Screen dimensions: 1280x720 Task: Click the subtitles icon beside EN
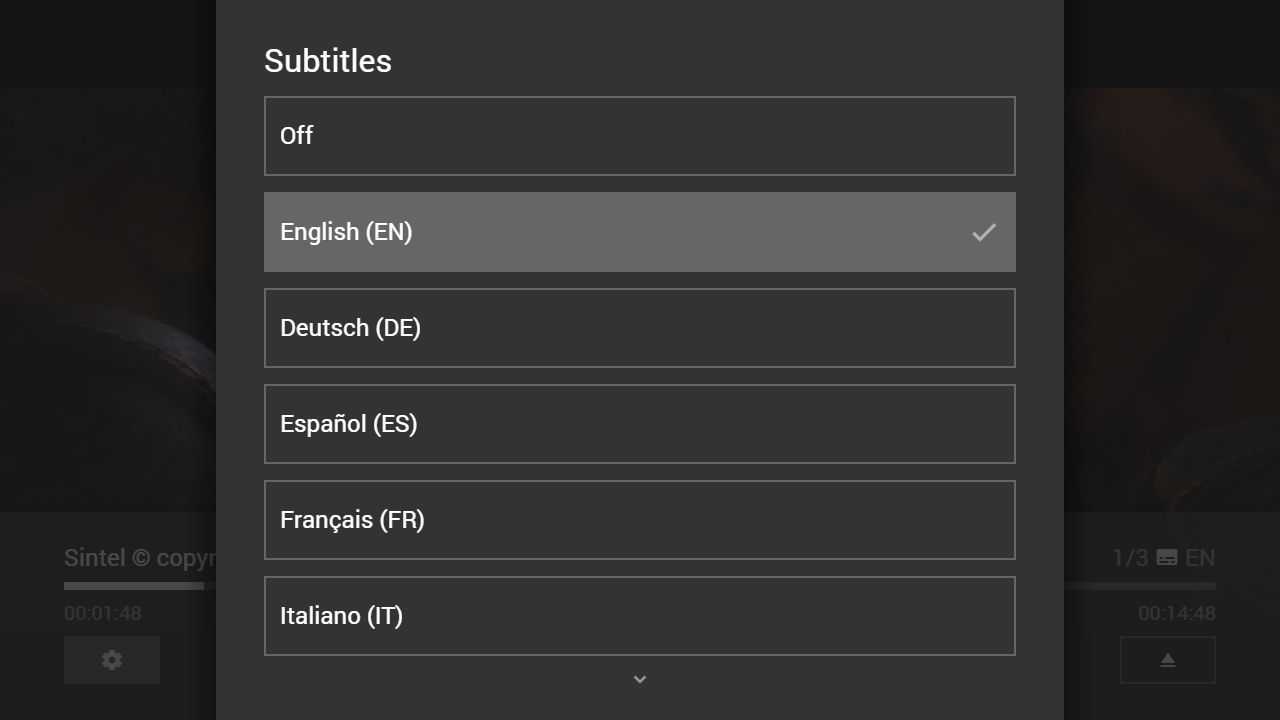1166,558
